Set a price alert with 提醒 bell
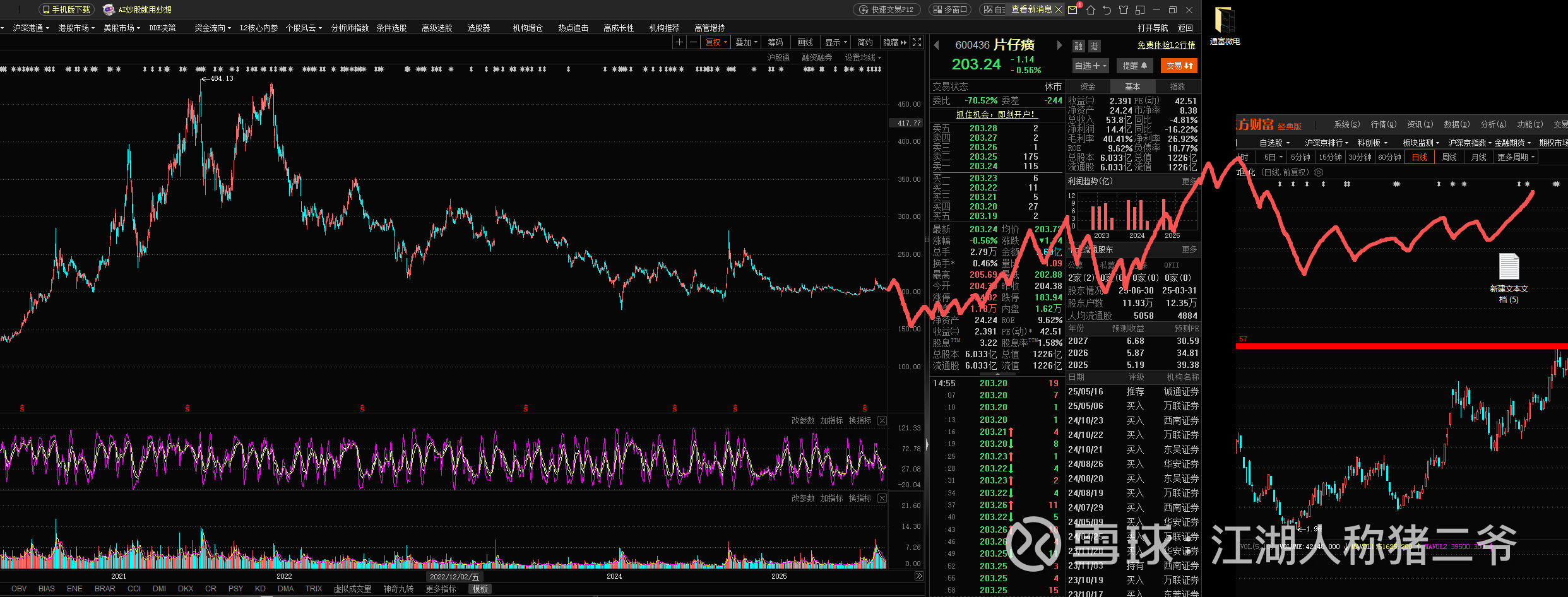The height and width of the screenshot is (597, 1568). click(x=1135, y=66)
